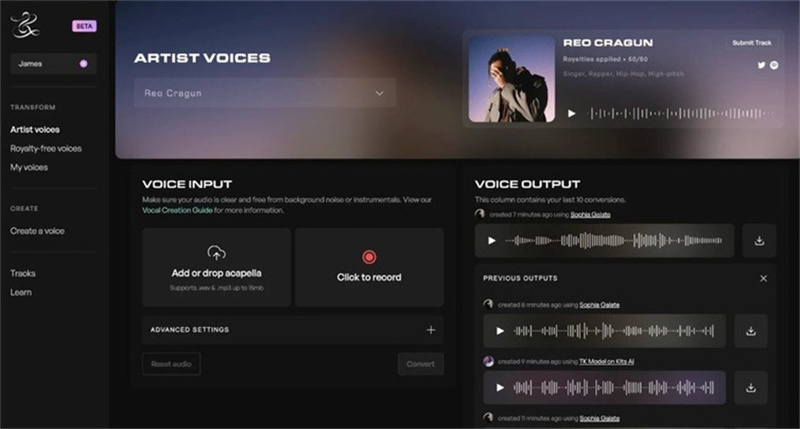The width and height of the screenshot is (800, 429).
Task: Click the Submit Track button
Action: pos(752,43)
